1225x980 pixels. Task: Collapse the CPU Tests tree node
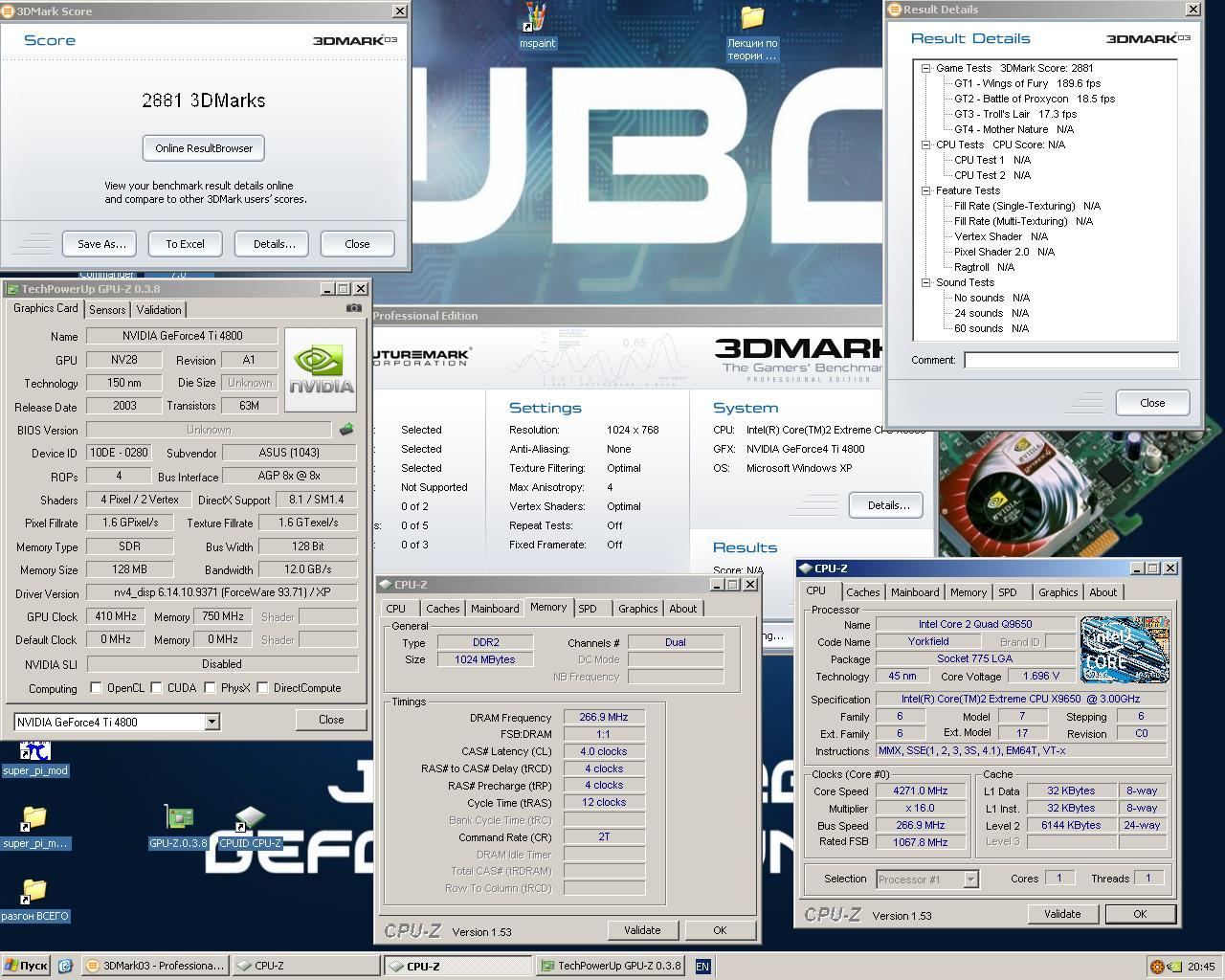(x=926, y=145)
